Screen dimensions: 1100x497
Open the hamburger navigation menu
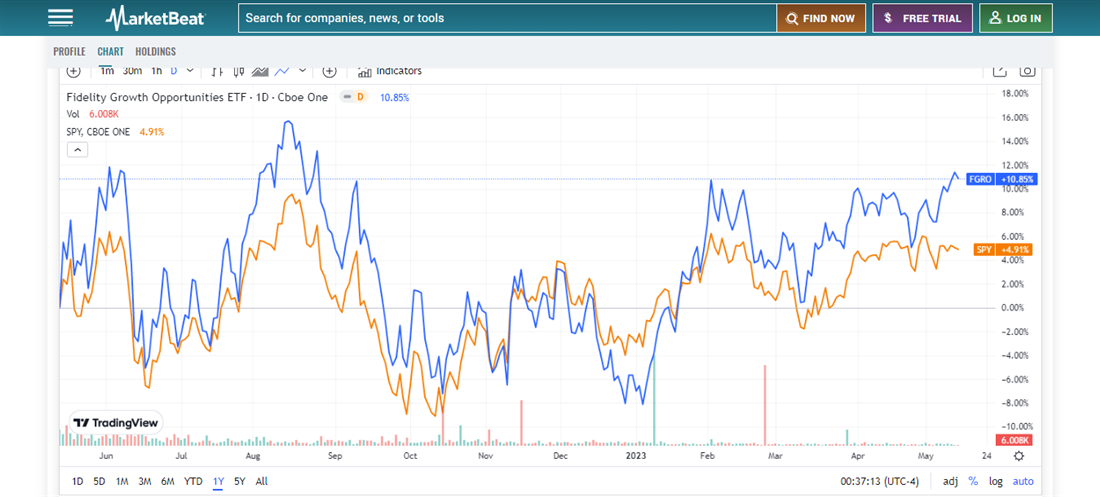tap(60, 18)
